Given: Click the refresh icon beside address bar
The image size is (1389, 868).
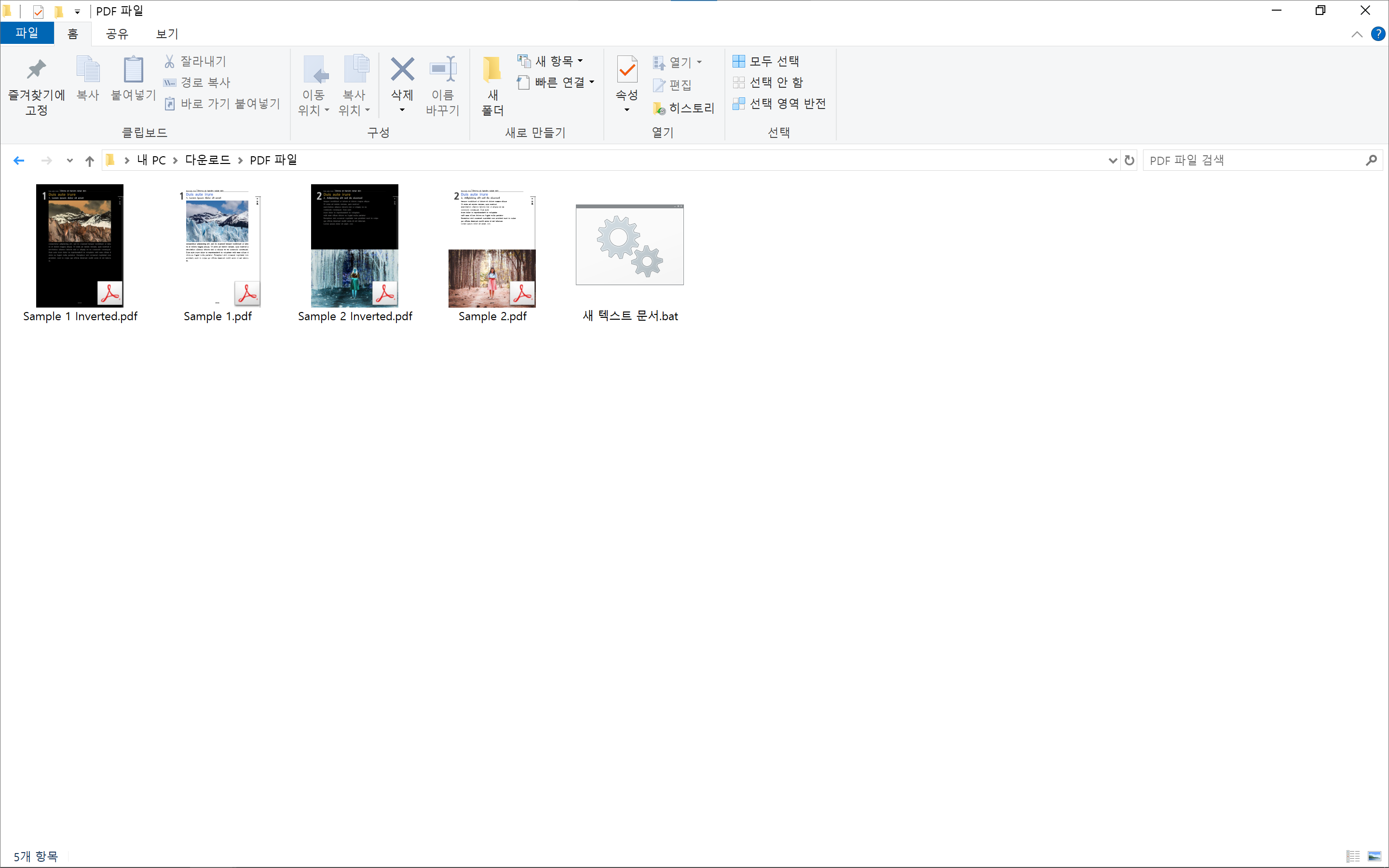Looking at the screenshot, I should (1129, 160).
